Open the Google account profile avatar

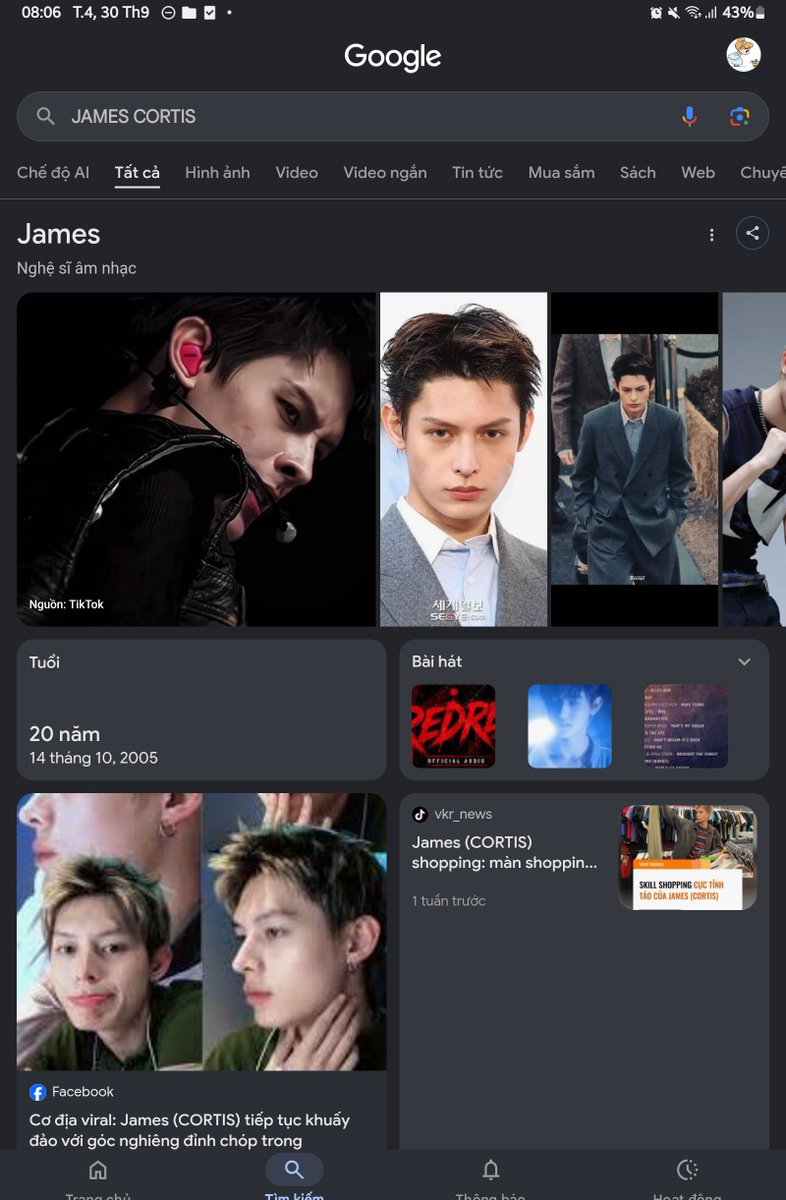pos(743,55)
